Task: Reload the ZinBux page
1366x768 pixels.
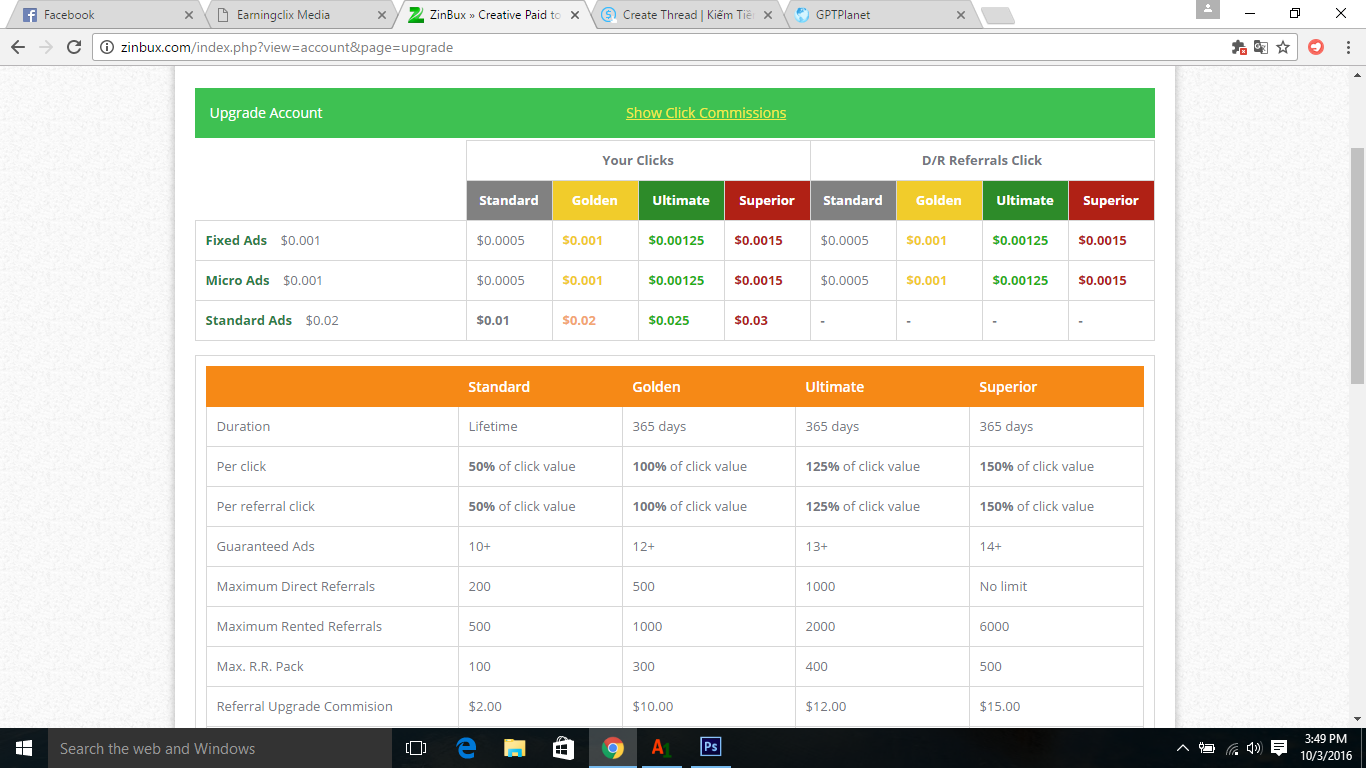Action: [74, 47]
